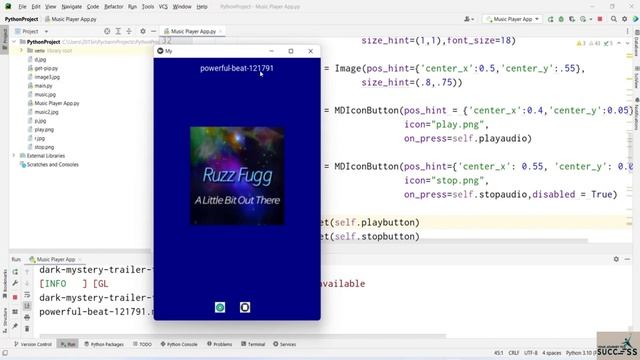Select music2.jpg in project tree
Image resolution: width=640 pixels, height=360 pixels.
click(46, 112)
